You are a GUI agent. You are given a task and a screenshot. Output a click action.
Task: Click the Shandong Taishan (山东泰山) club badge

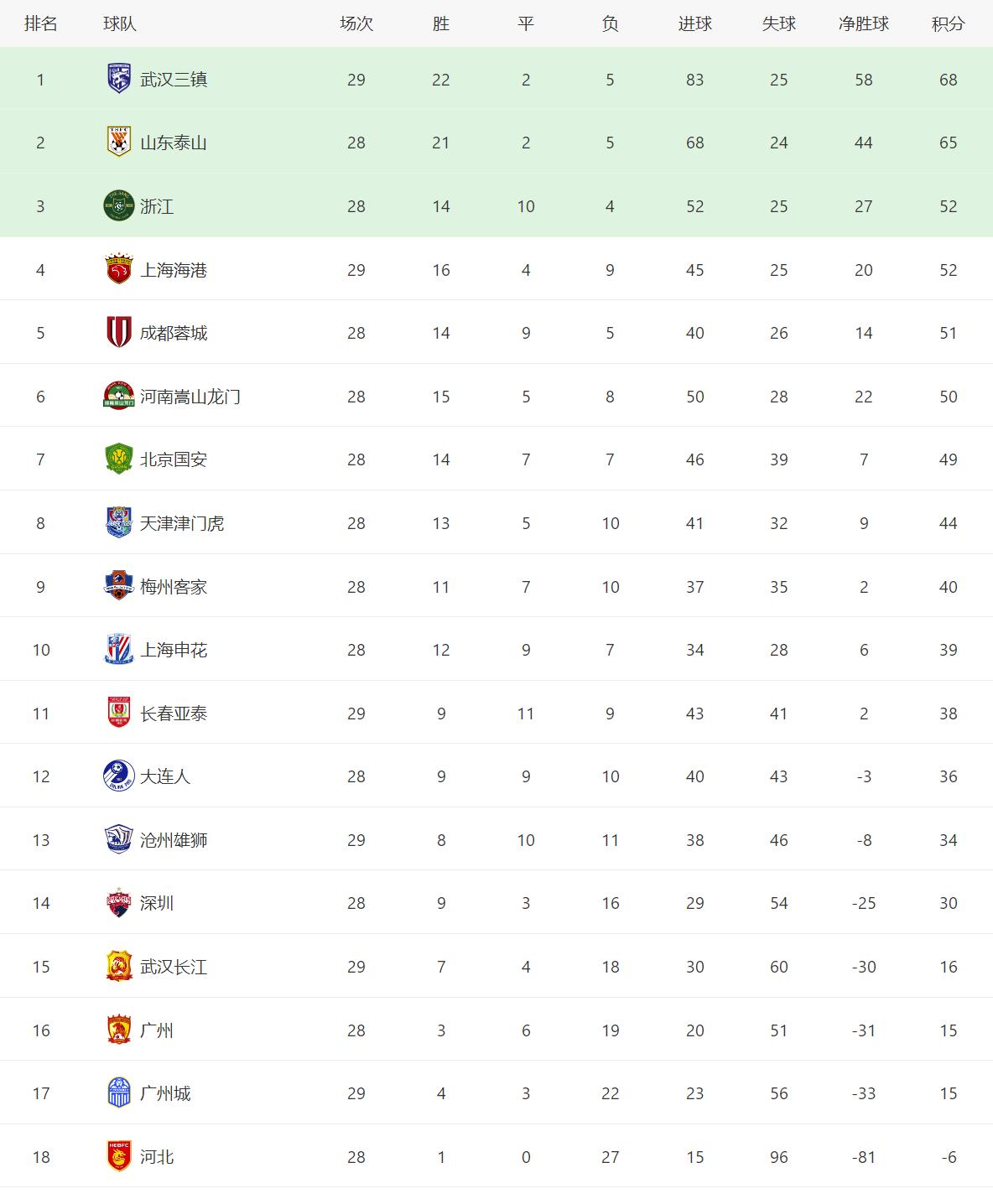coord(119,143)
